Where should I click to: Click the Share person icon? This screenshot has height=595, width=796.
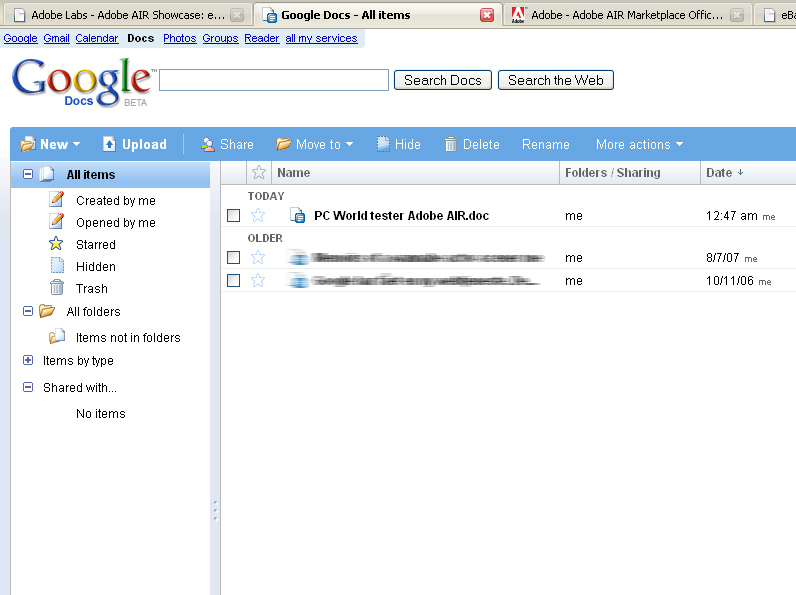click(x=208, y=145)
